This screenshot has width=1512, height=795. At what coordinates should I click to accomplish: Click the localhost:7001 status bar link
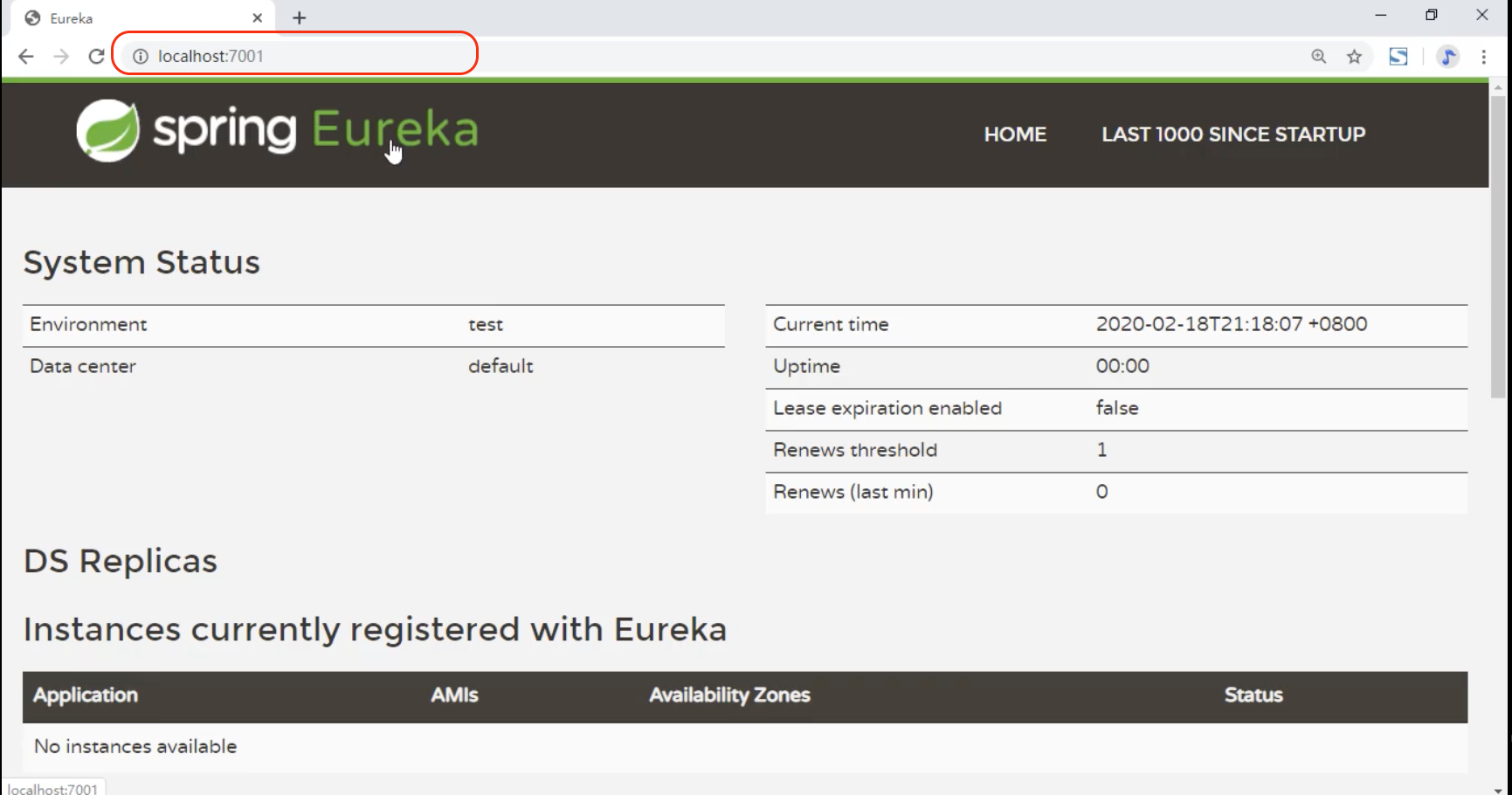pyautogui.click(x=52, y=787)
